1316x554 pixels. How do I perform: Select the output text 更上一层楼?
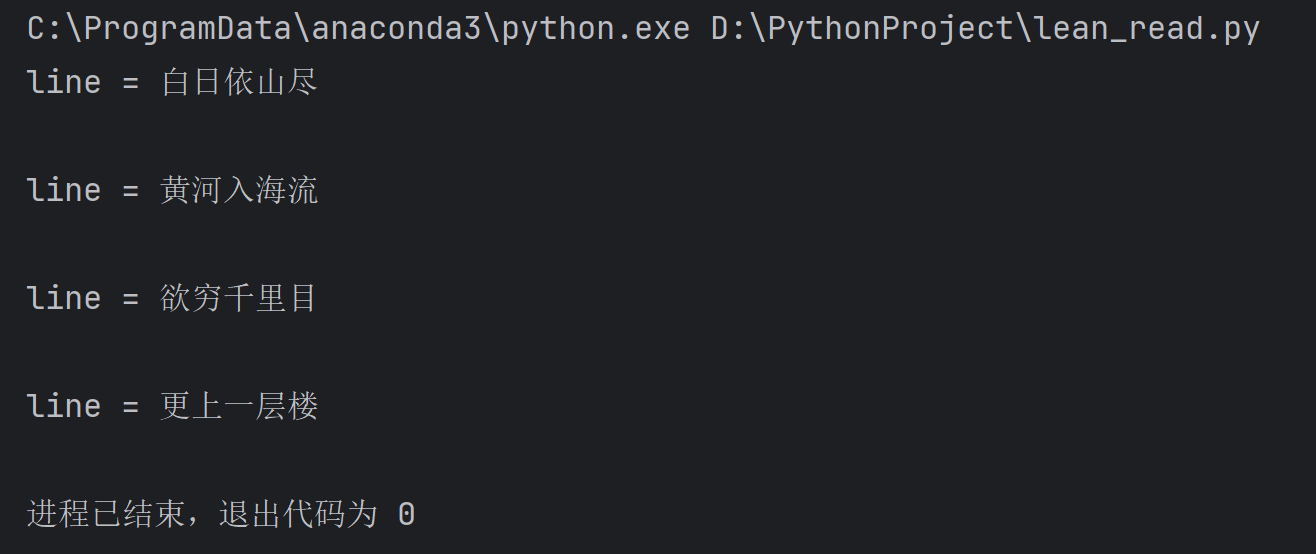click(239, 406)
